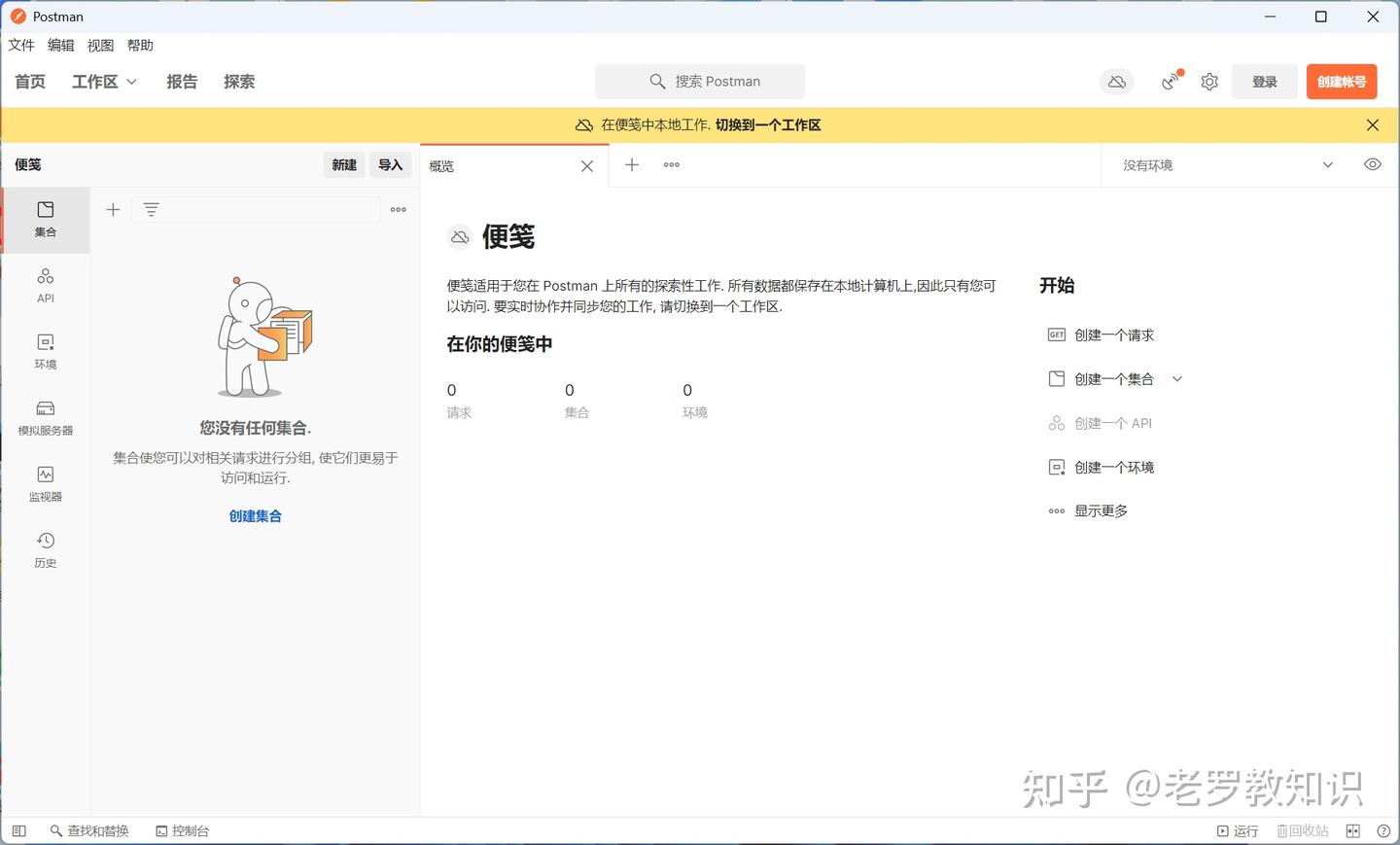Open the 控制台 console in status bar
This screenshot has width=1400, height=845.
(x=183, y=830)
